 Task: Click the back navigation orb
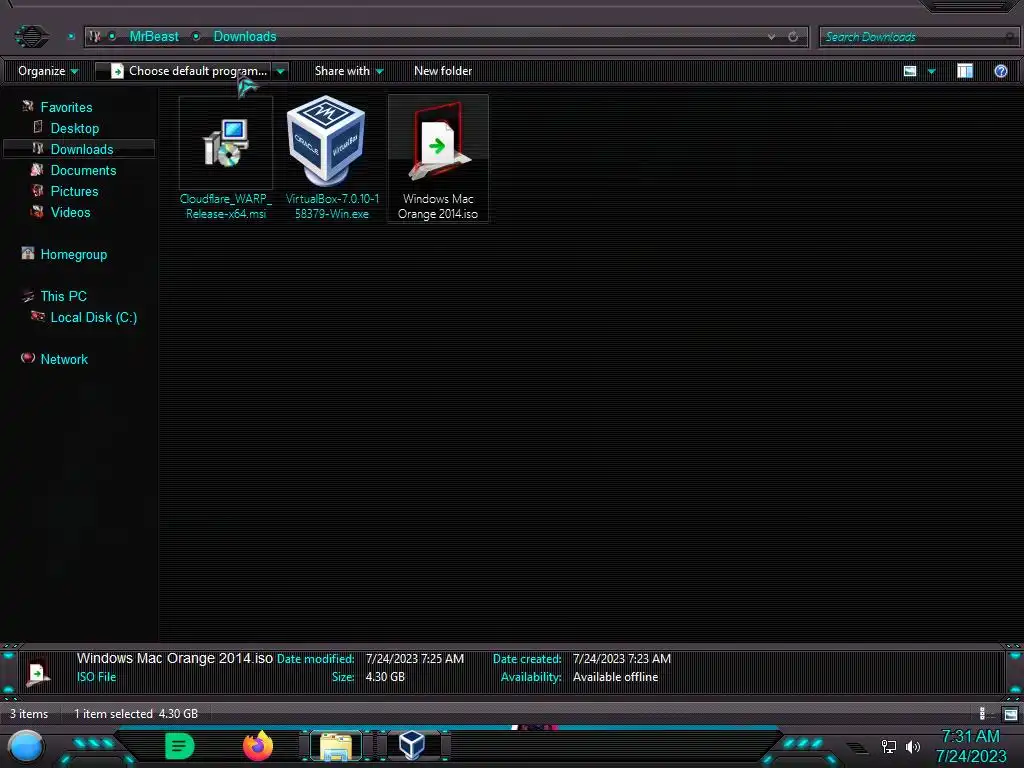coord(31,36)
